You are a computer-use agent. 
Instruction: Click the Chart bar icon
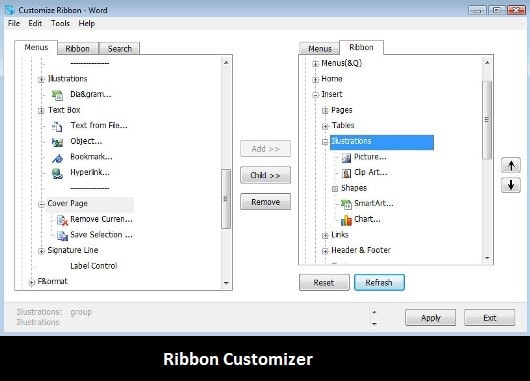[346, 220]
